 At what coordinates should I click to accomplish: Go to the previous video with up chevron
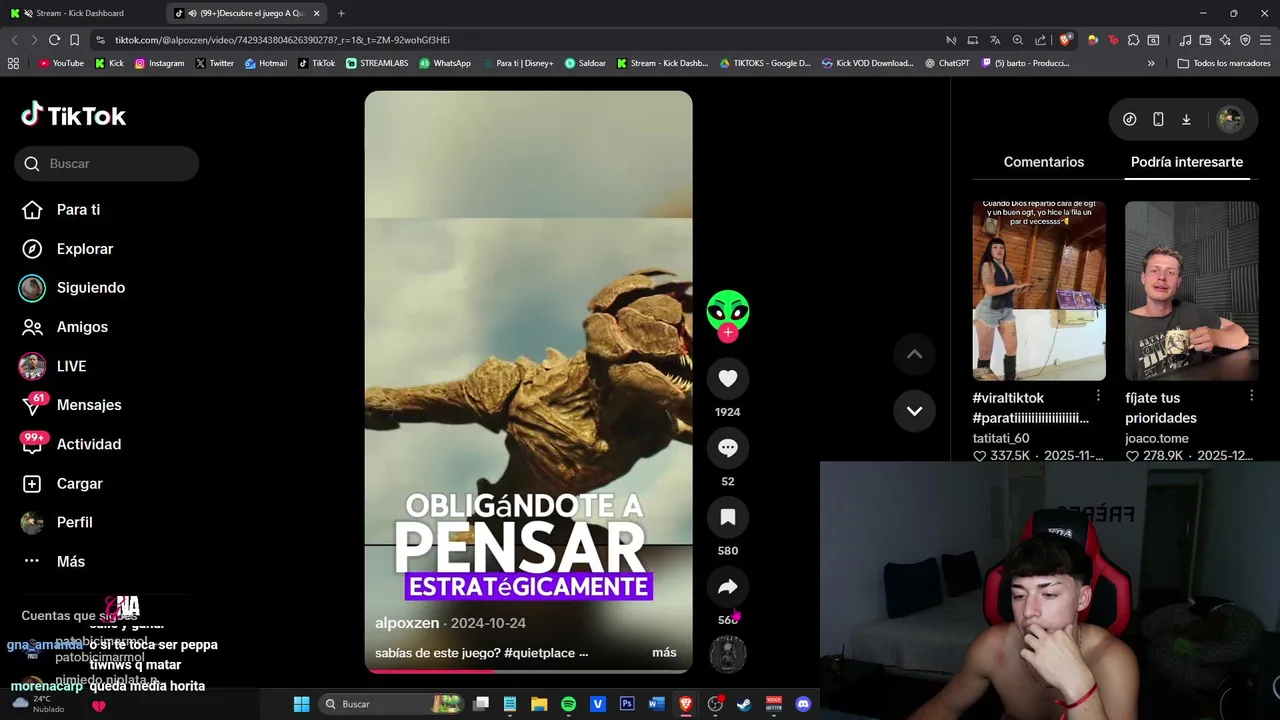tap(914, 354)
